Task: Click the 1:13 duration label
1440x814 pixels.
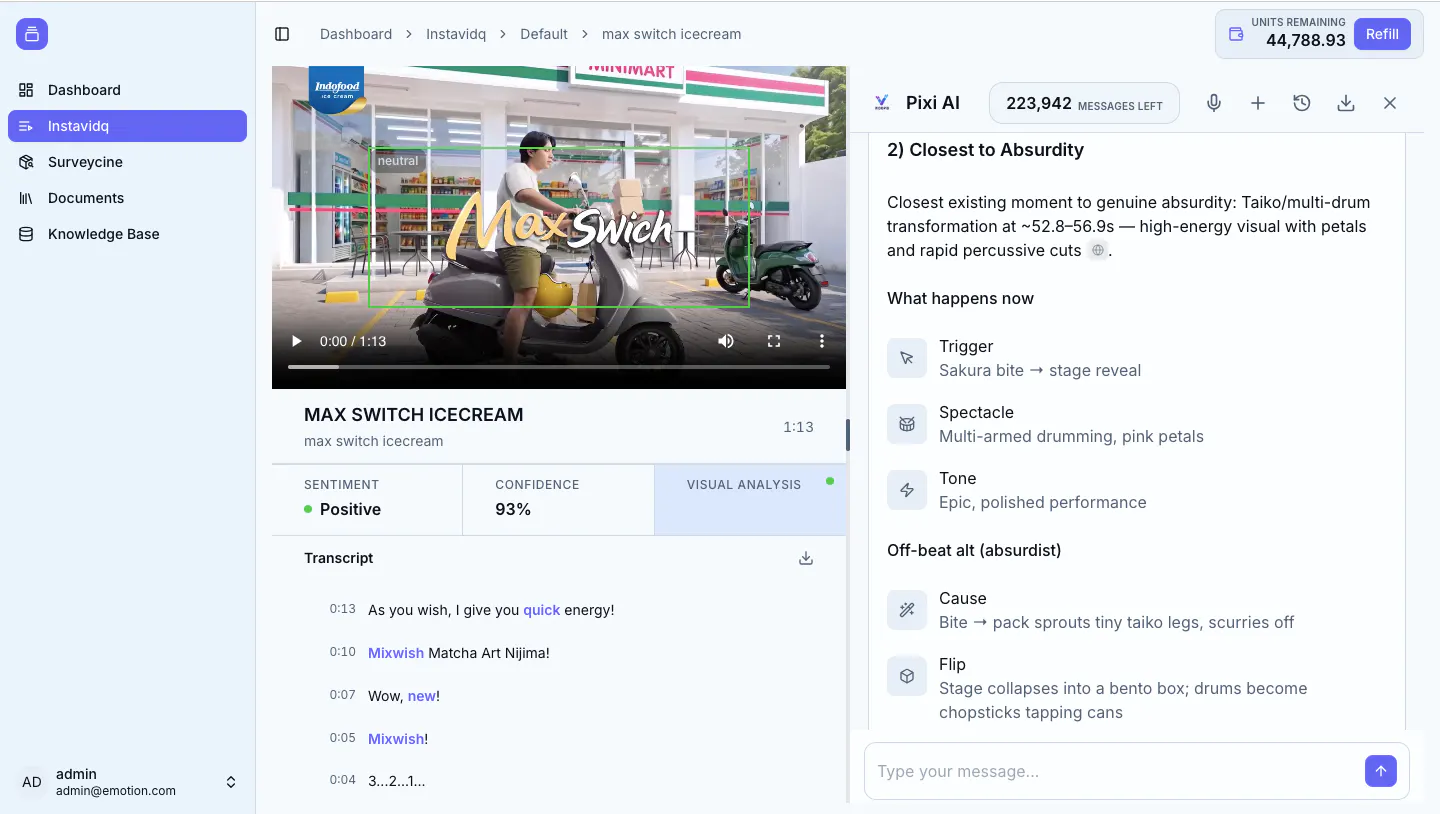Action: pyautogui.click(x=798, y=427)
